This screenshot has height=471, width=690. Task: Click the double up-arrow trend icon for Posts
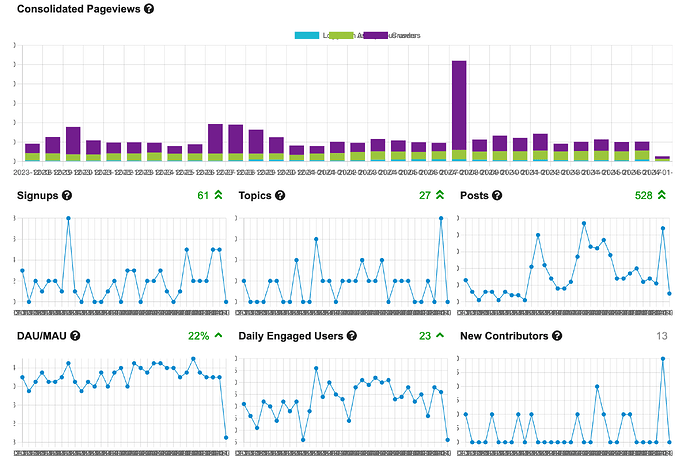click(662, 195)
